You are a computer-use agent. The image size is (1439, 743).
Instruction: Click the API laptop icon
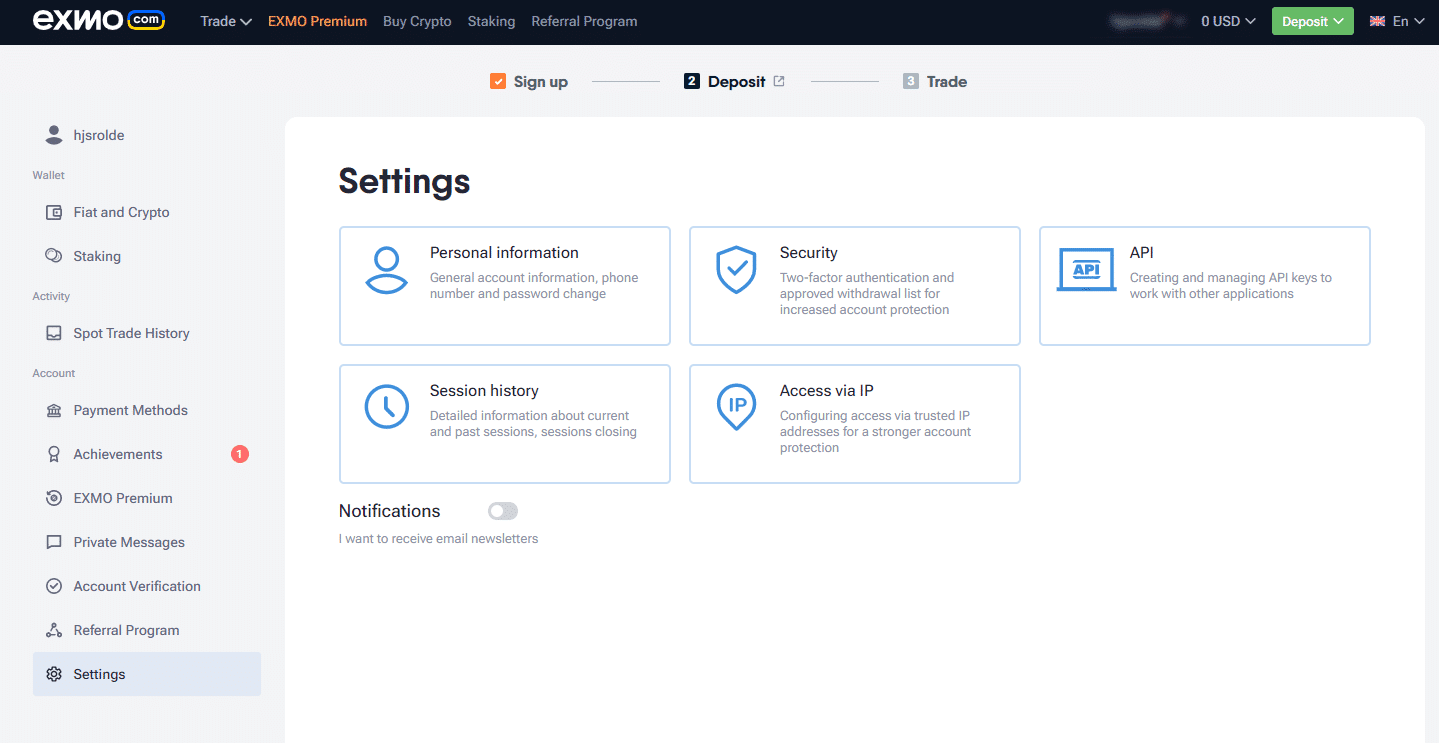(1086, 270)
